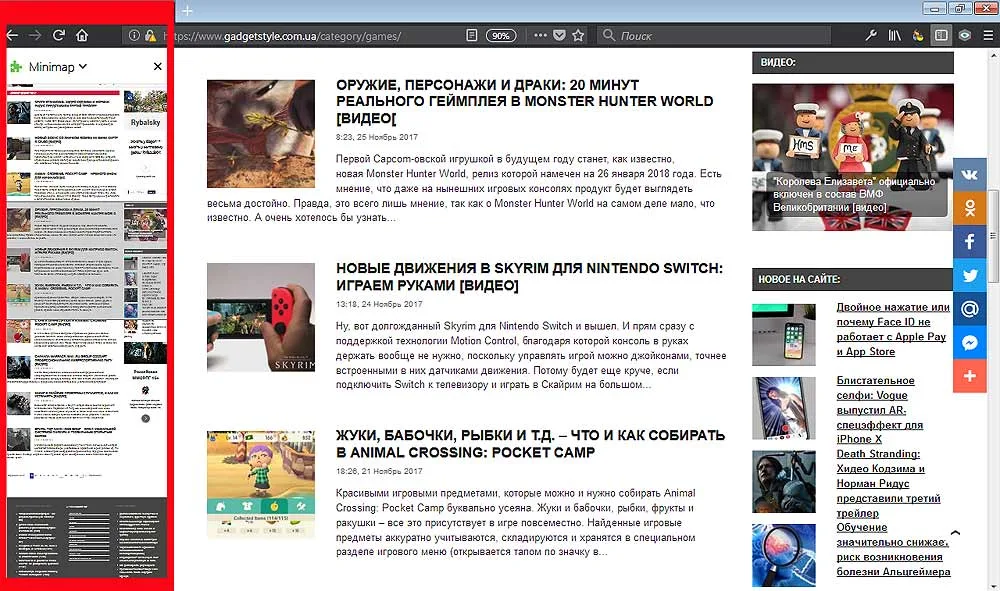Open the developer tools wrench icon
The height and width of the screenshot is (591, 1000).
(871, 36)
